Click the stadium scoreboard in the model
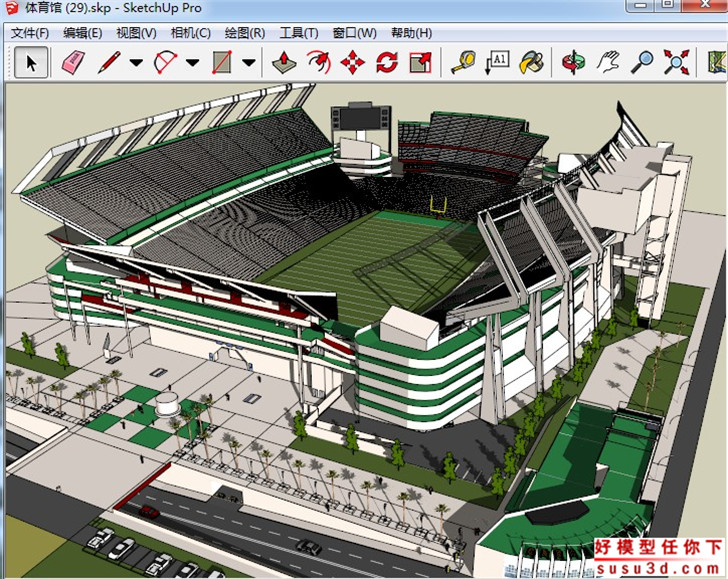The height and width of the screenshot is (579, 728). pyautogui.click(x=361, y=117)
